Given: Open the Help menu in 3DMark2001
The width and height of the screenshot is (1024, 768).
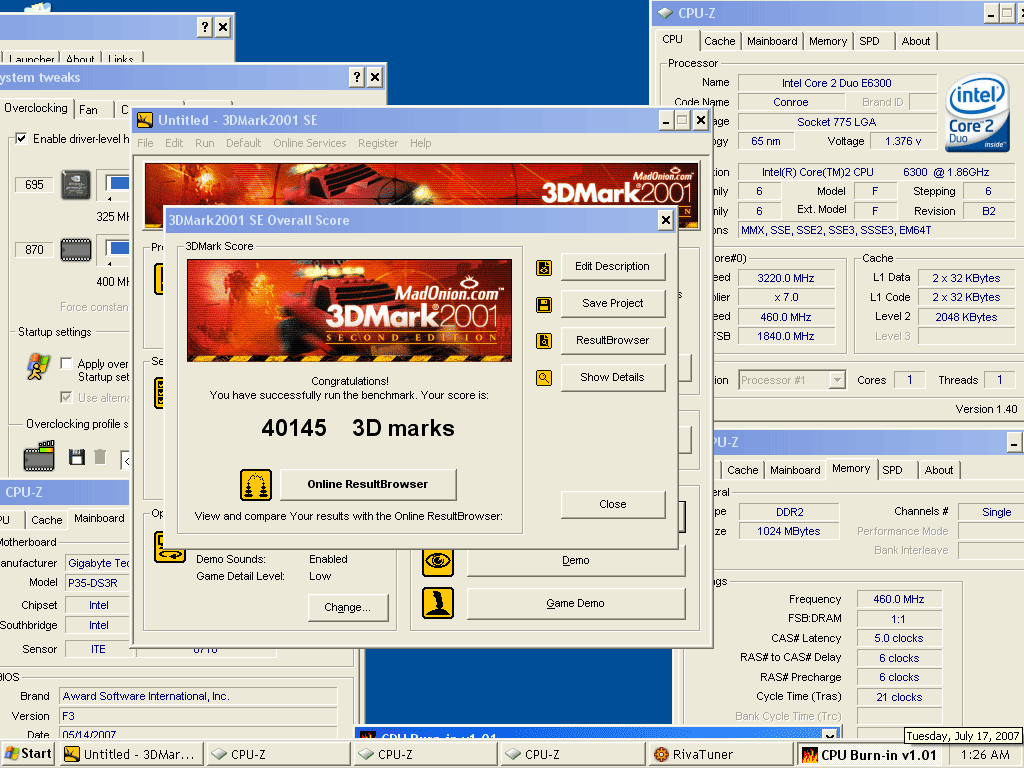Looking at the screenshot, I should (x=421, y=143).
